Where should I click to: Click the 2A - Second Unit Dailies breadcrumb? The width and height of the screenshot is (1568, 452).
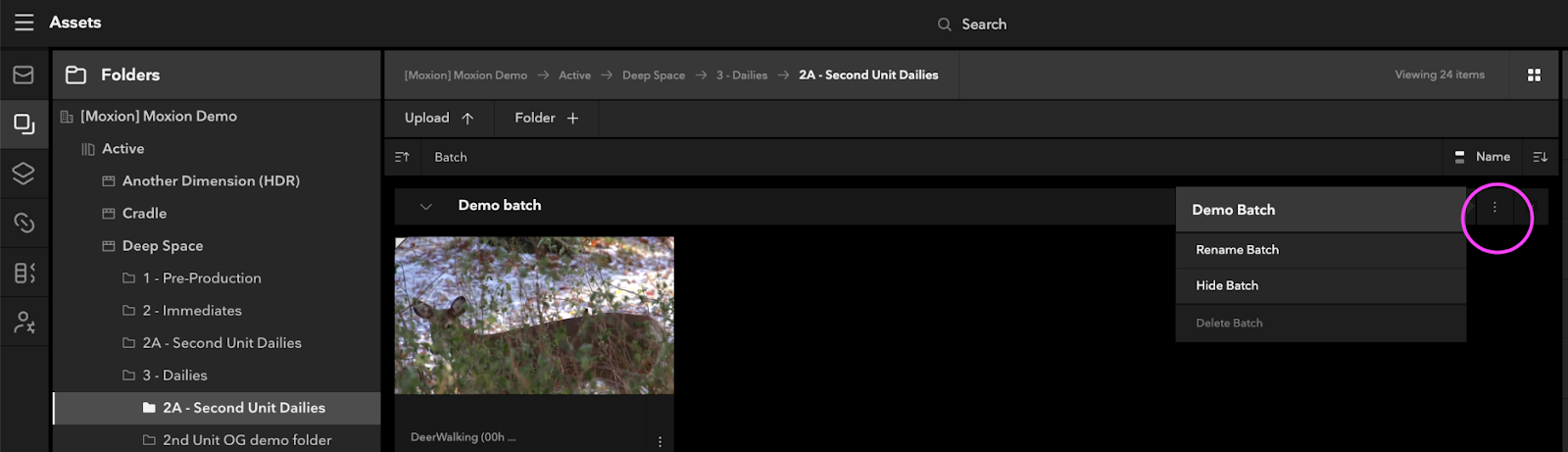tap(868, 75)
